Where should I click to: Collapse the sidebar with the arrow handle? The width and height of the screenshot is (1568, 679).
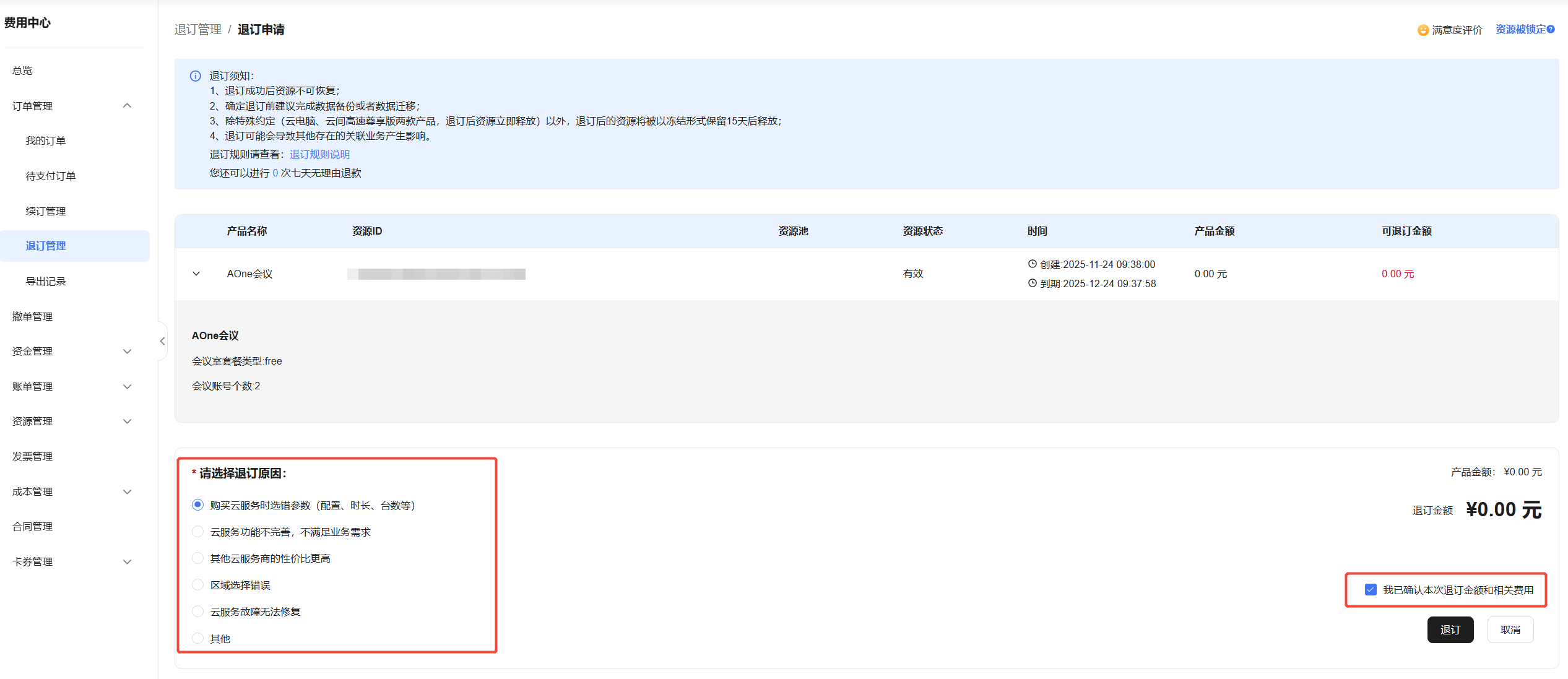(162, 341)
